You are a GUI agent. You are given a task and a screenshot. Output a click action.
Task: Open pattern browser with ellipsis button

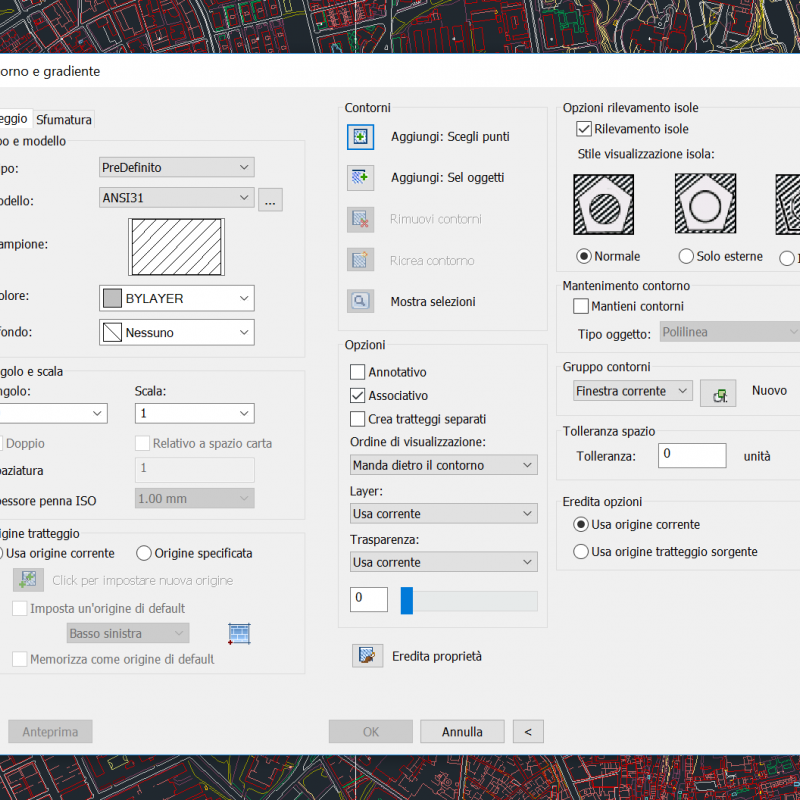[270, 200]
